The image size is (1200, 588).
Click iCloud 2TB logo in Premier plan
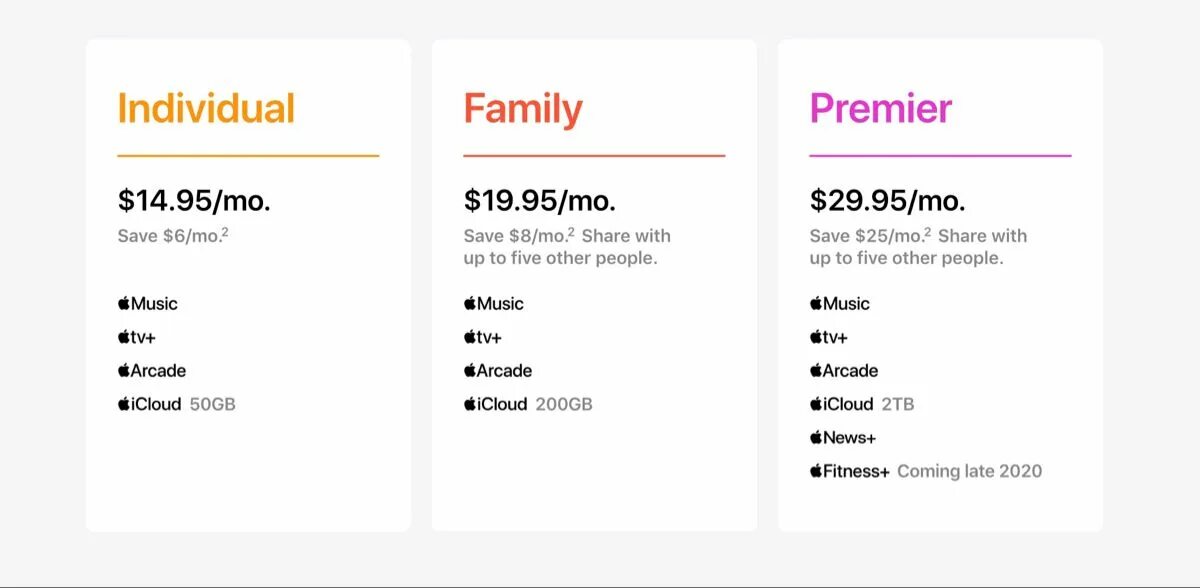tap(842, 404)
